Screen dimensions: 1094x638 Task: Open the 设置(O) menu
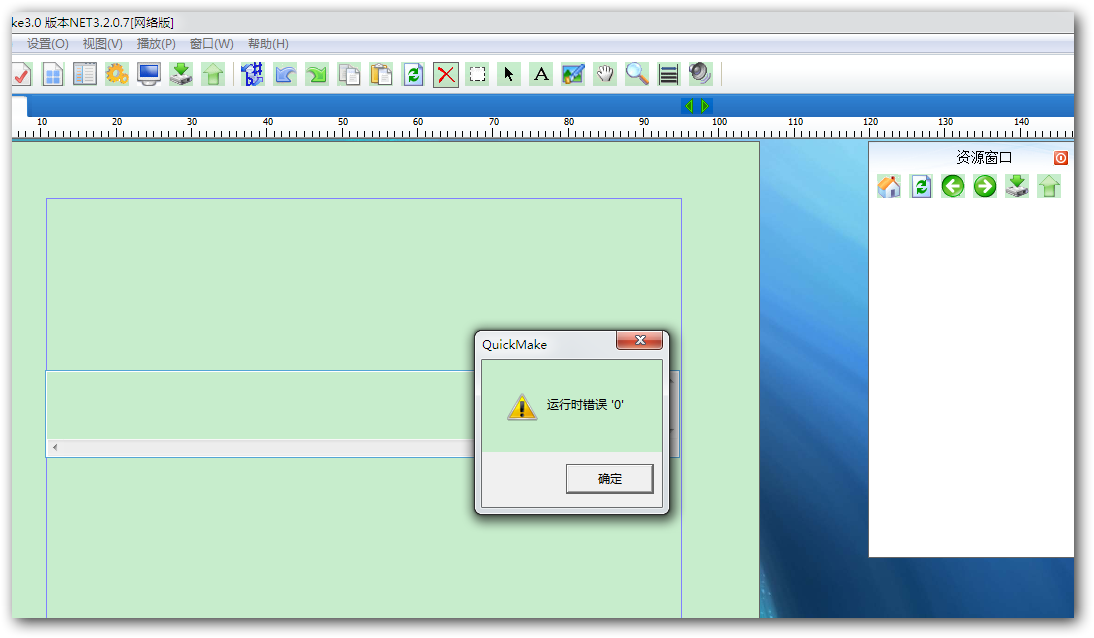tap(48, 44)
